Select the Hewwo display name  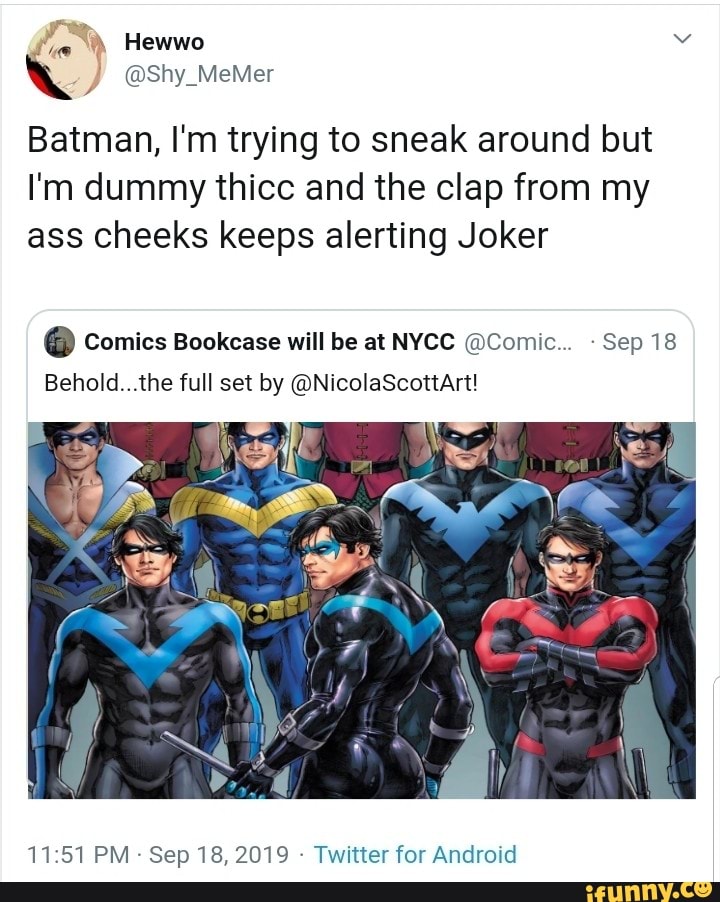165,41
